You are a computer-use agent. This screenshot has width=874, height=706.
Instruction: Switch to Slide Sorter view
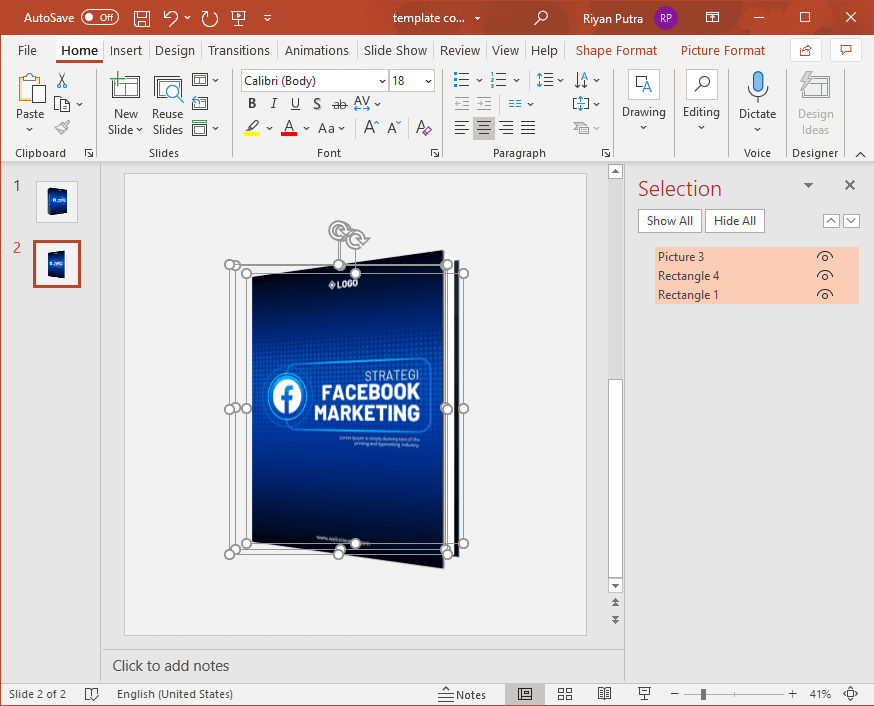click(x=565, y=694)
